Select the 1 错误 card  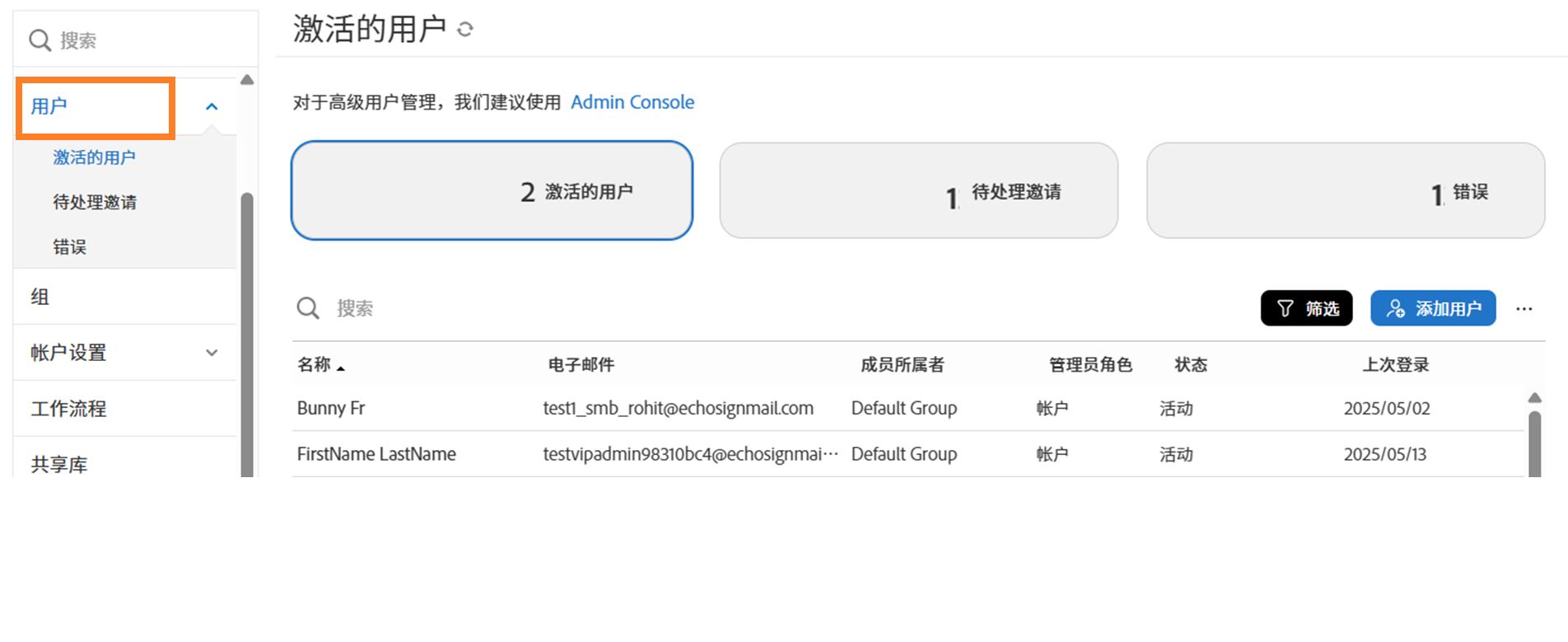pyautogui.click(x=1346, y=191)
